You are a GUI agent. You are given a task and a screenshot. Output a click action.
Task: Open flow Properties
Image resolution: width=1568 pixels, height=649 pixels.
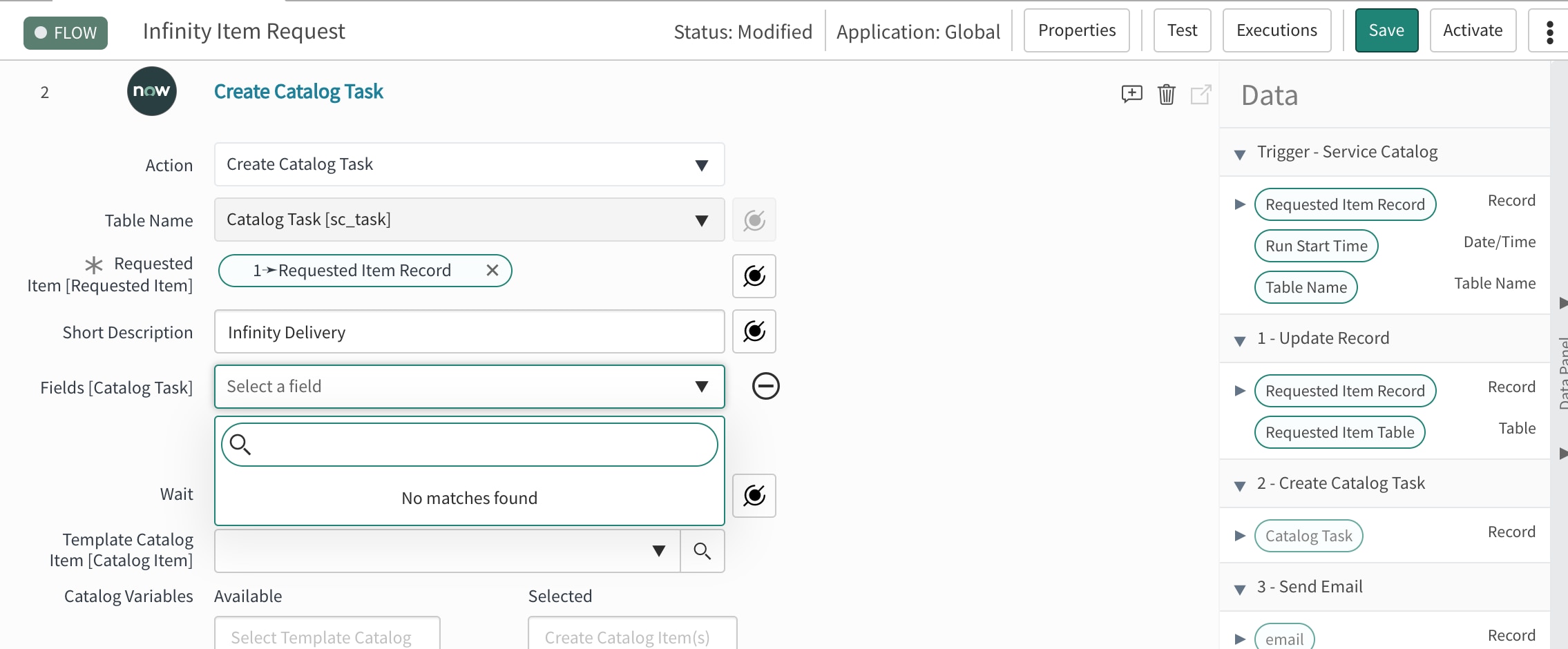[1077, 30]
